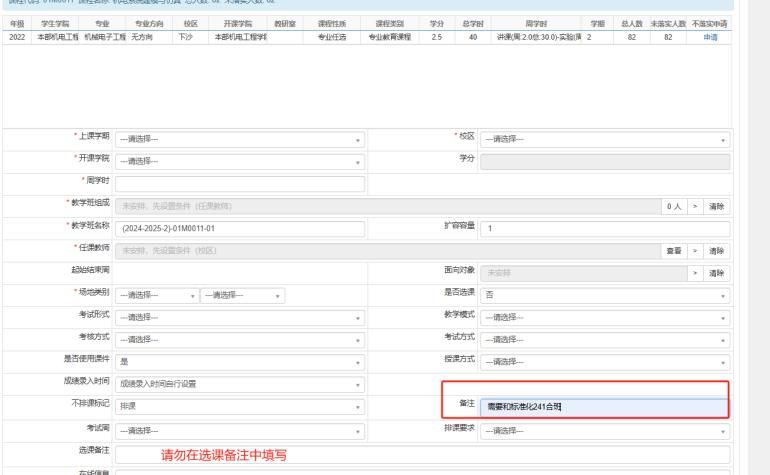This screenshot has width=770, height=475.
Task: Open the 排课要求 dropdown
Action: click(x=605, y=430)
